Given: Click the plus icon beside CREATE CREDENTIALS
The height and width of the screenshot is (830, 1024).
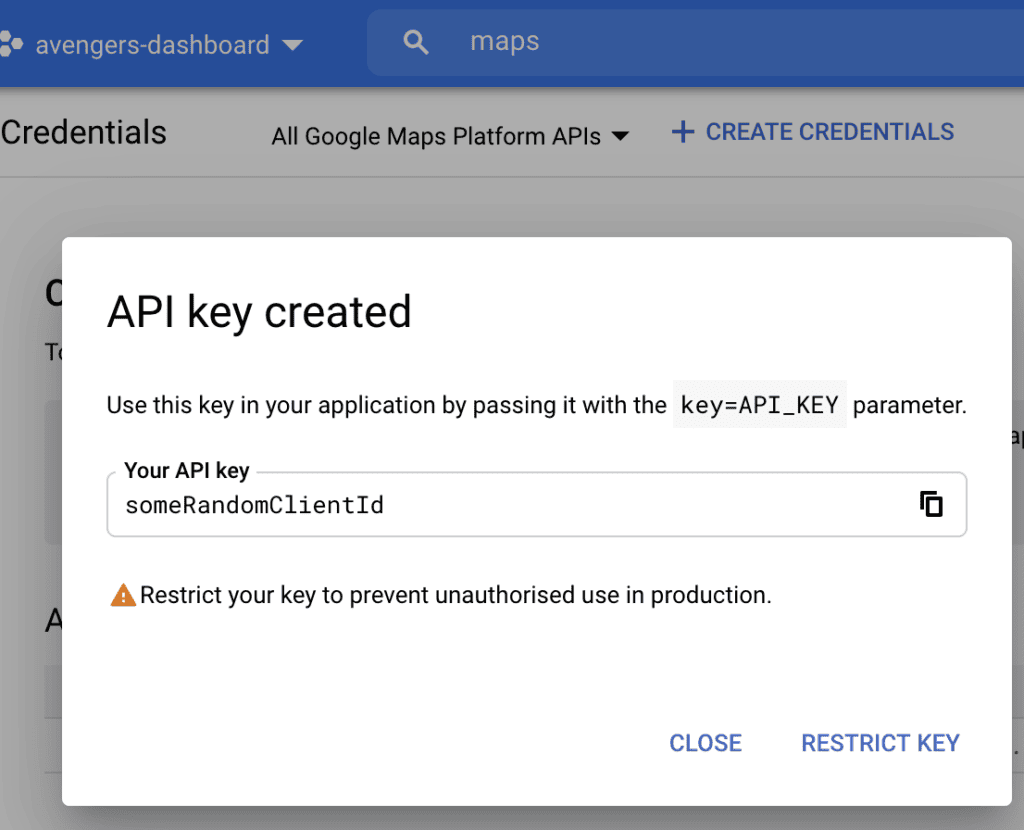Looking at the screenshot, I should pos(683,132).
